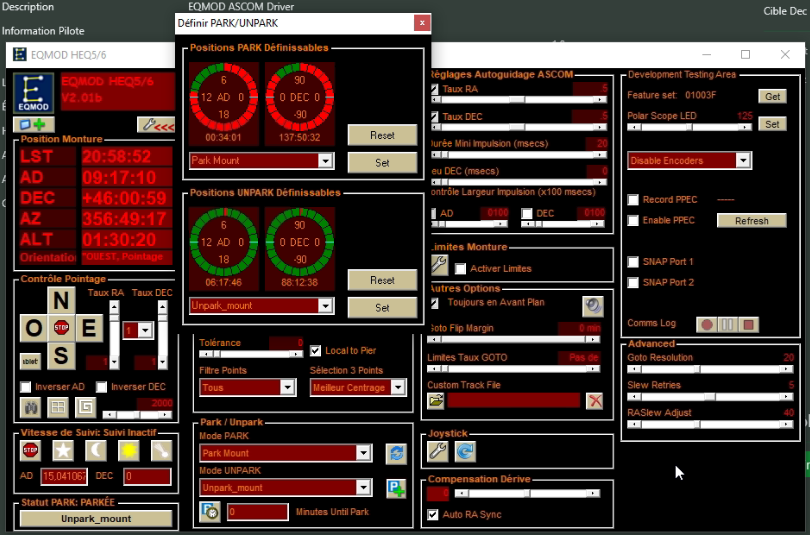Toggle Local to Pier checkbox
Viewport: 810px width, 535px height.
tap(315, 351)
